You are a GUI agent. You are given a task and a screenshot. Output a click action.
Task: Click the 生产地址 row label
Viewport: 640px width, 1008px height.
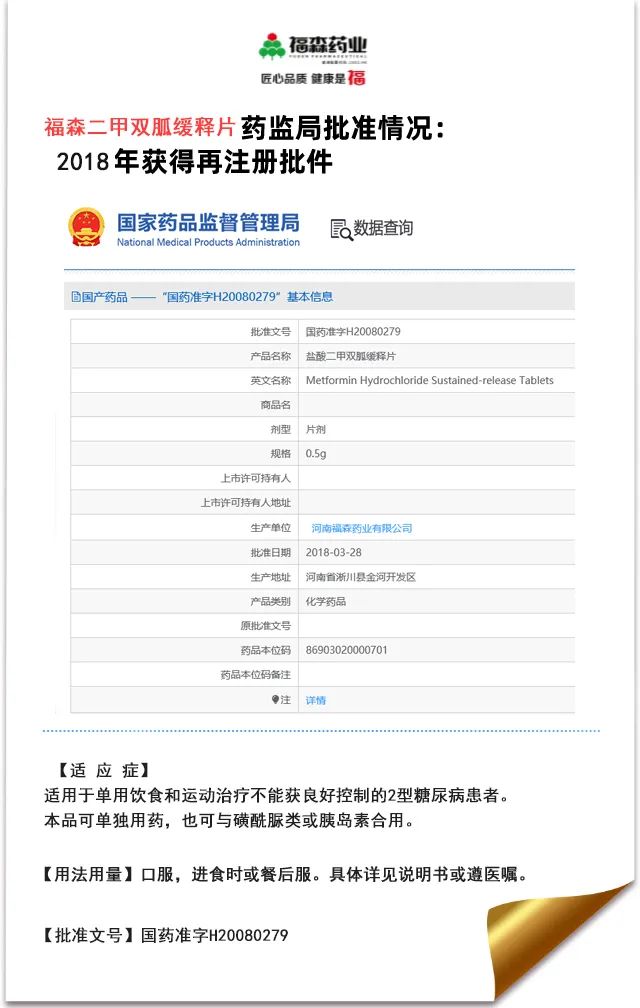tap(271, 577)
